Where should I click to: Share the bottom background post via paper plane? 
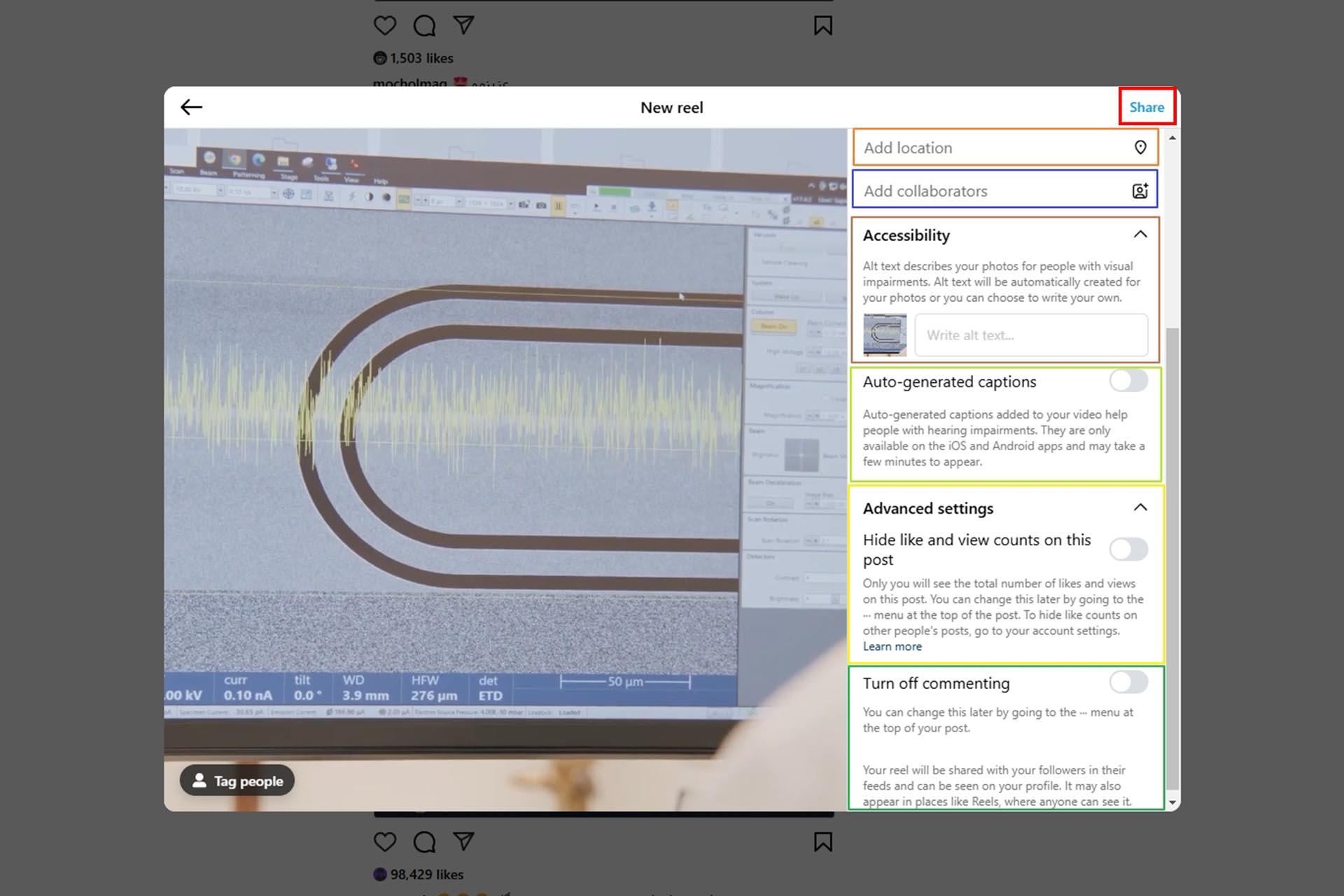(x=463, y=841)
